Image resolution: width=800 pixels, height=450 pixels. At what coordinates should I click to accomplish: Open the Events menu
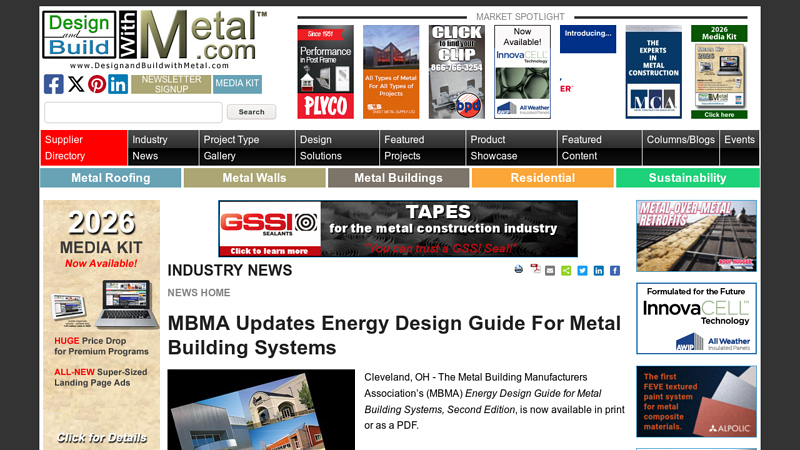pyautogui.click(x=739, y=148)
